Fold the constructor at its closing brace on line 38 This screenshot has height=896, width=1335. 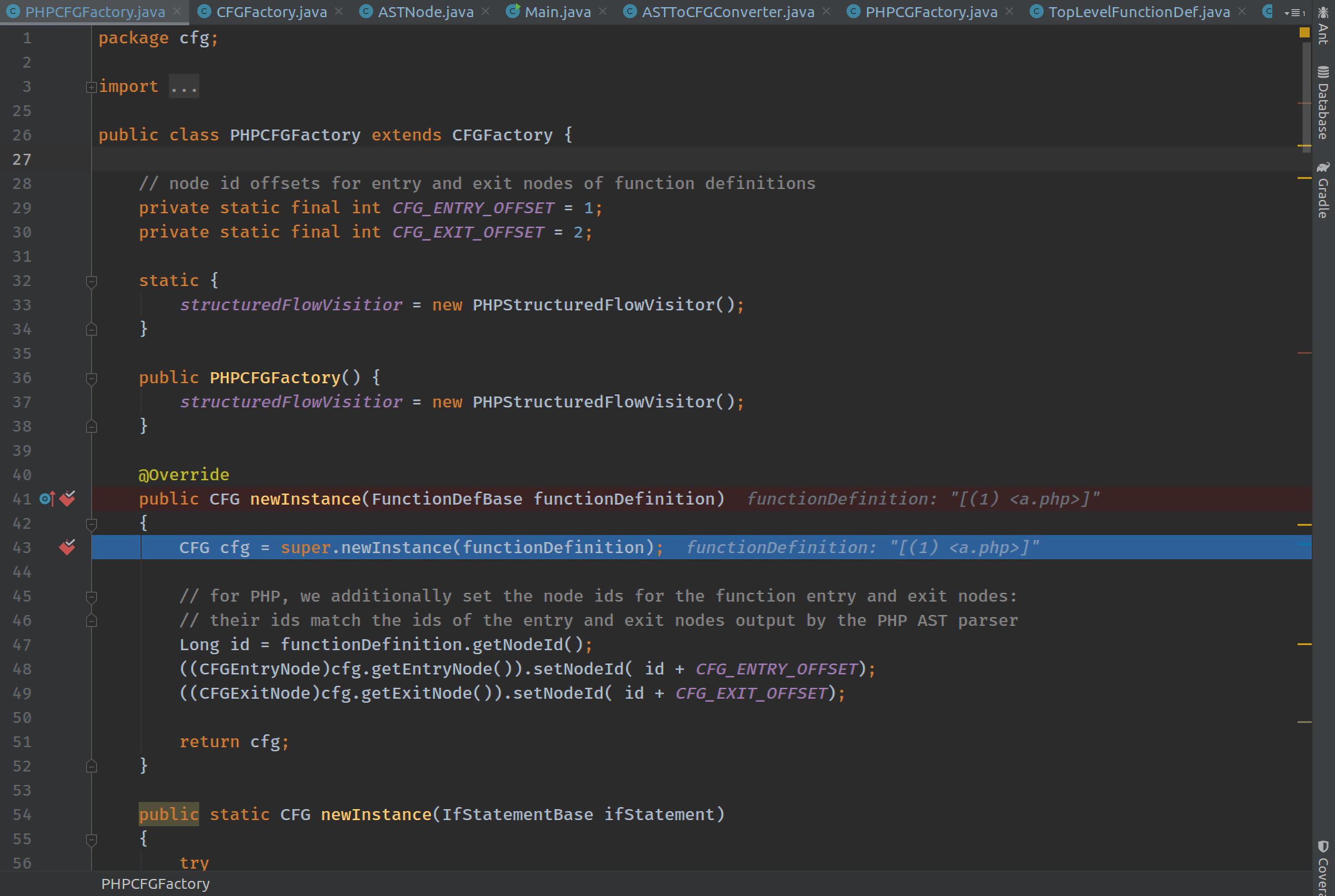(x=92, y=427)
